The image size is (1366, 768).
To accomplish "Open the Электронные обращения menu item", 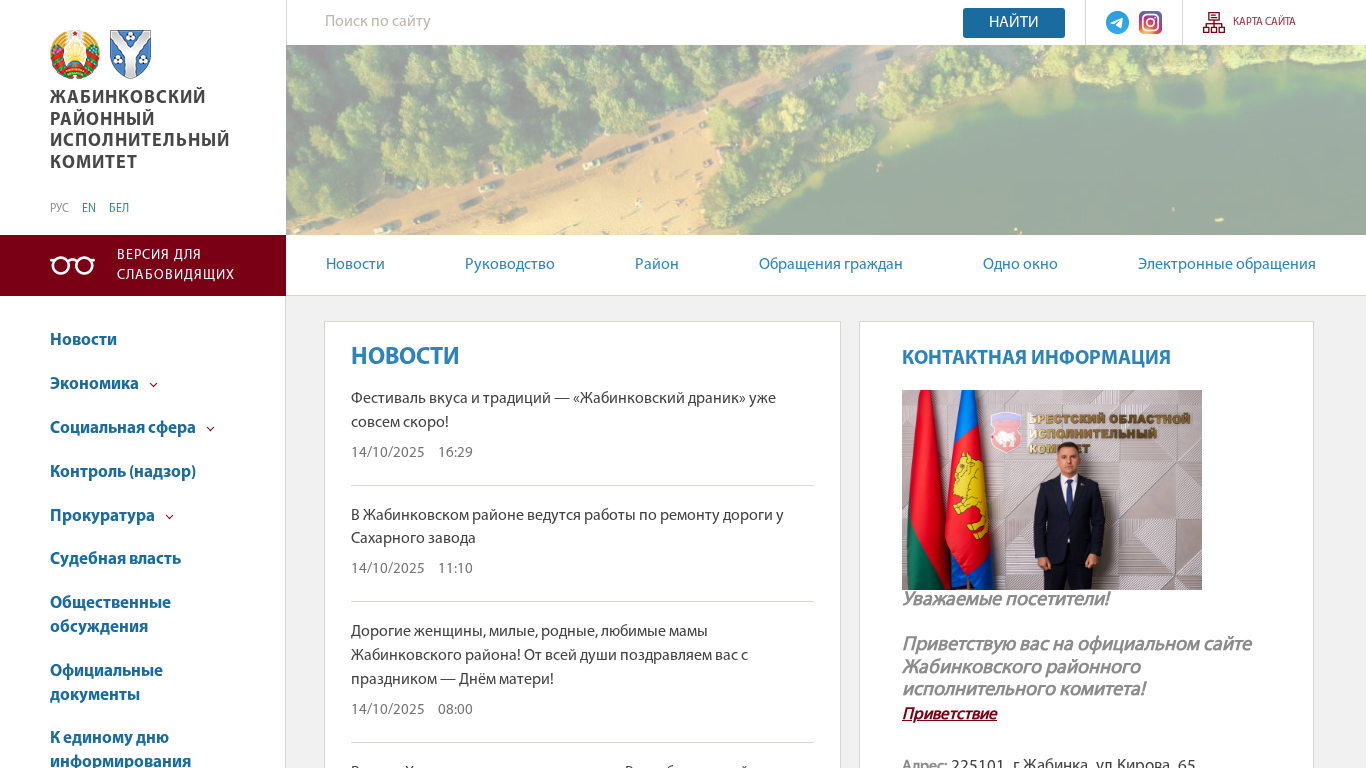I will (1227, 265).
